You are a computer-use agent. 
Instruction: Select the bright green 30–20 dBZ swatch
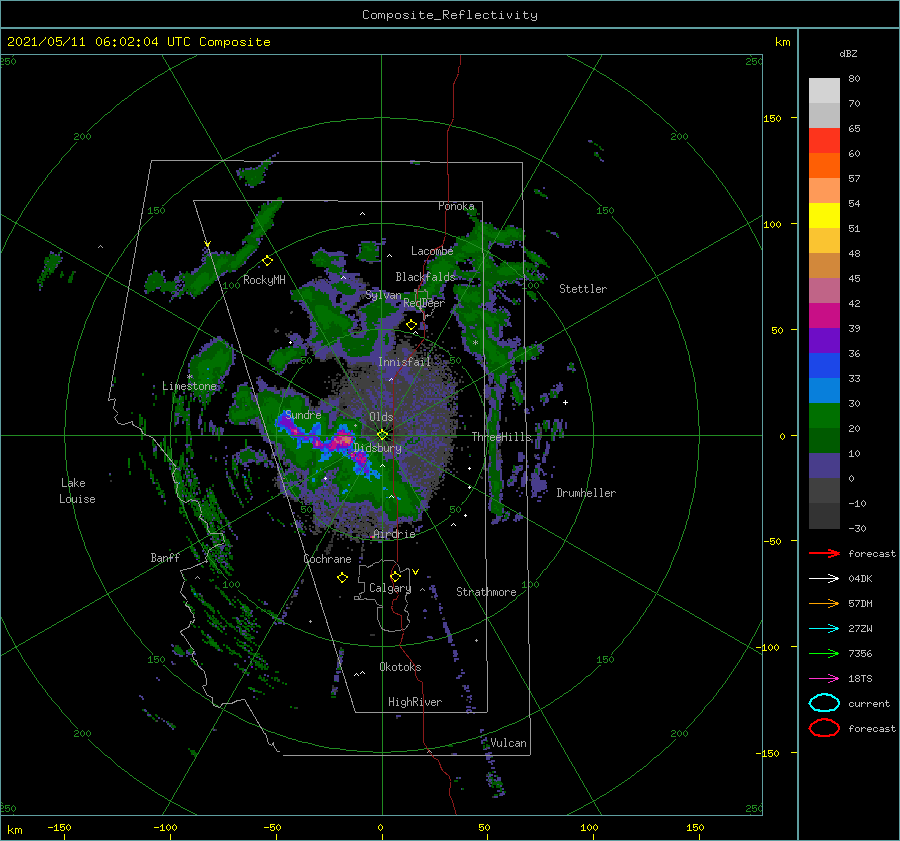point(824,415)
